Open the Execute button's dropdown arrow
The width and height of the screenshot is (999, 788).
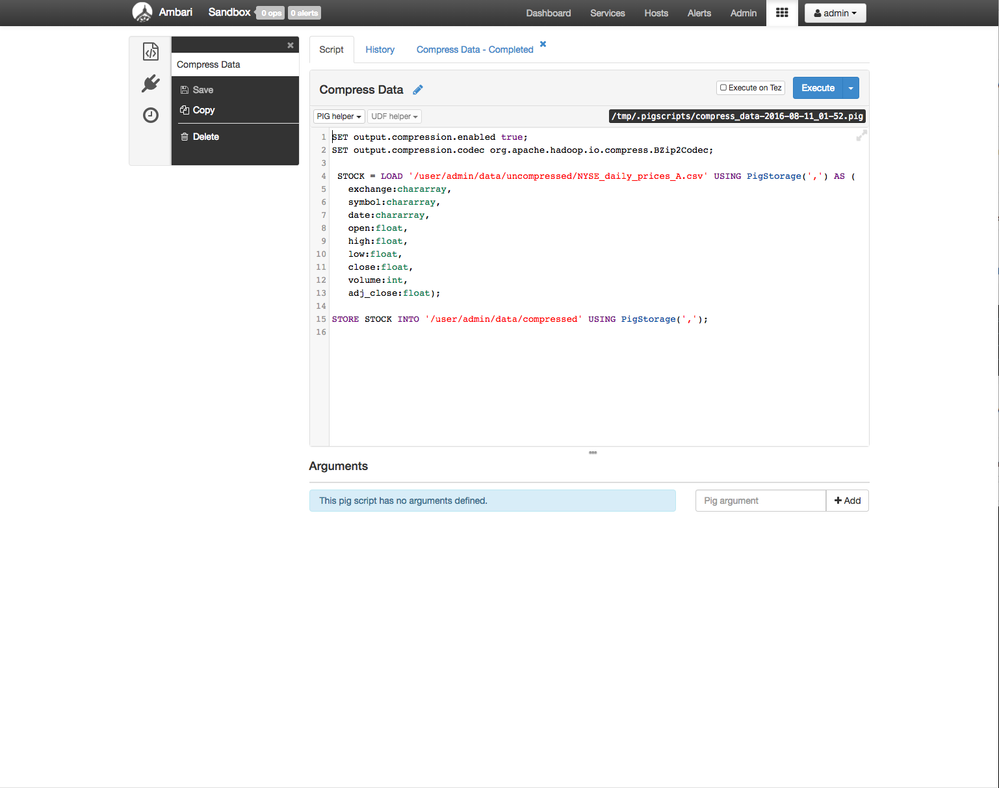[851, 88]
